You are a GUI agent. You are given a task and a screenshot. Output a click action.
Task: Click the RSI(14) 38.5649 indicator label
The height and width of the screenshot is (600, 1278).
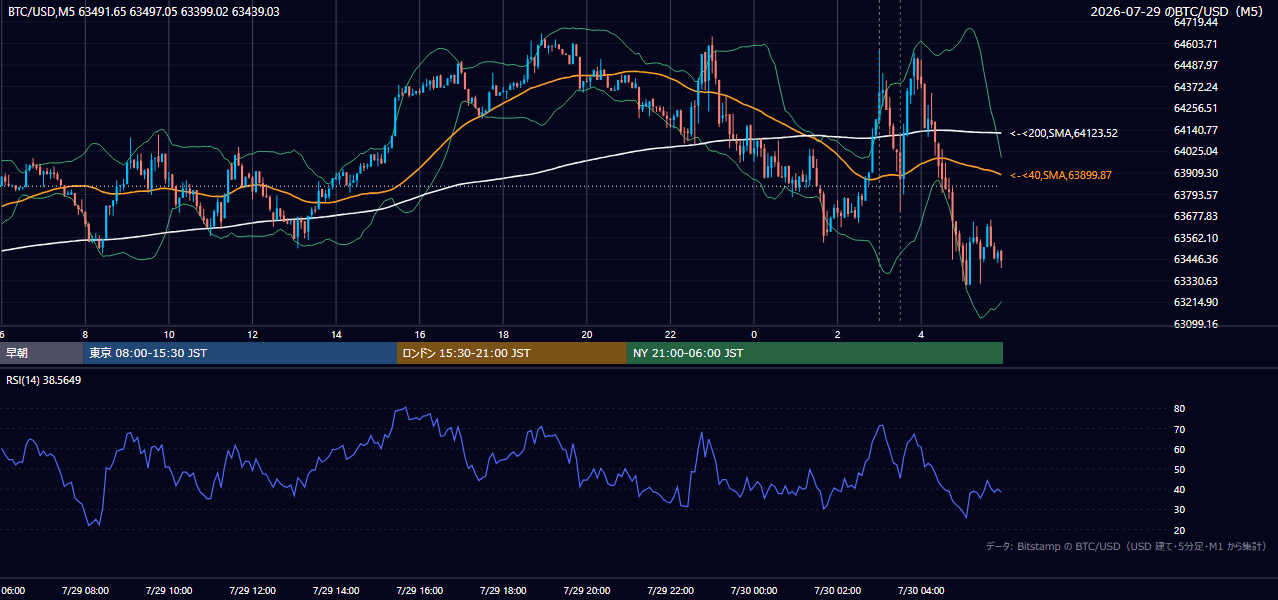(44, 380)
